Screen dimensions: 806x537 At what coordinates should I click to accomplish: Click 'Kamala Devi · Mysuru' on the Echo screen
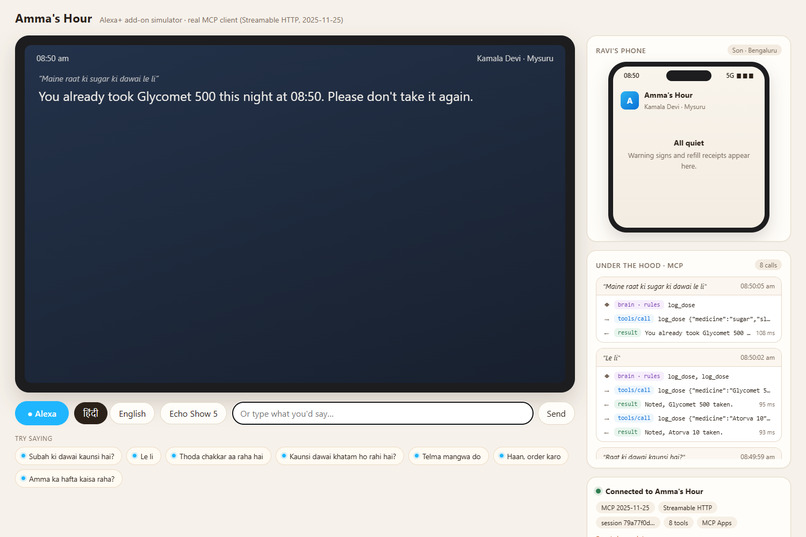(x=515, y=59)
